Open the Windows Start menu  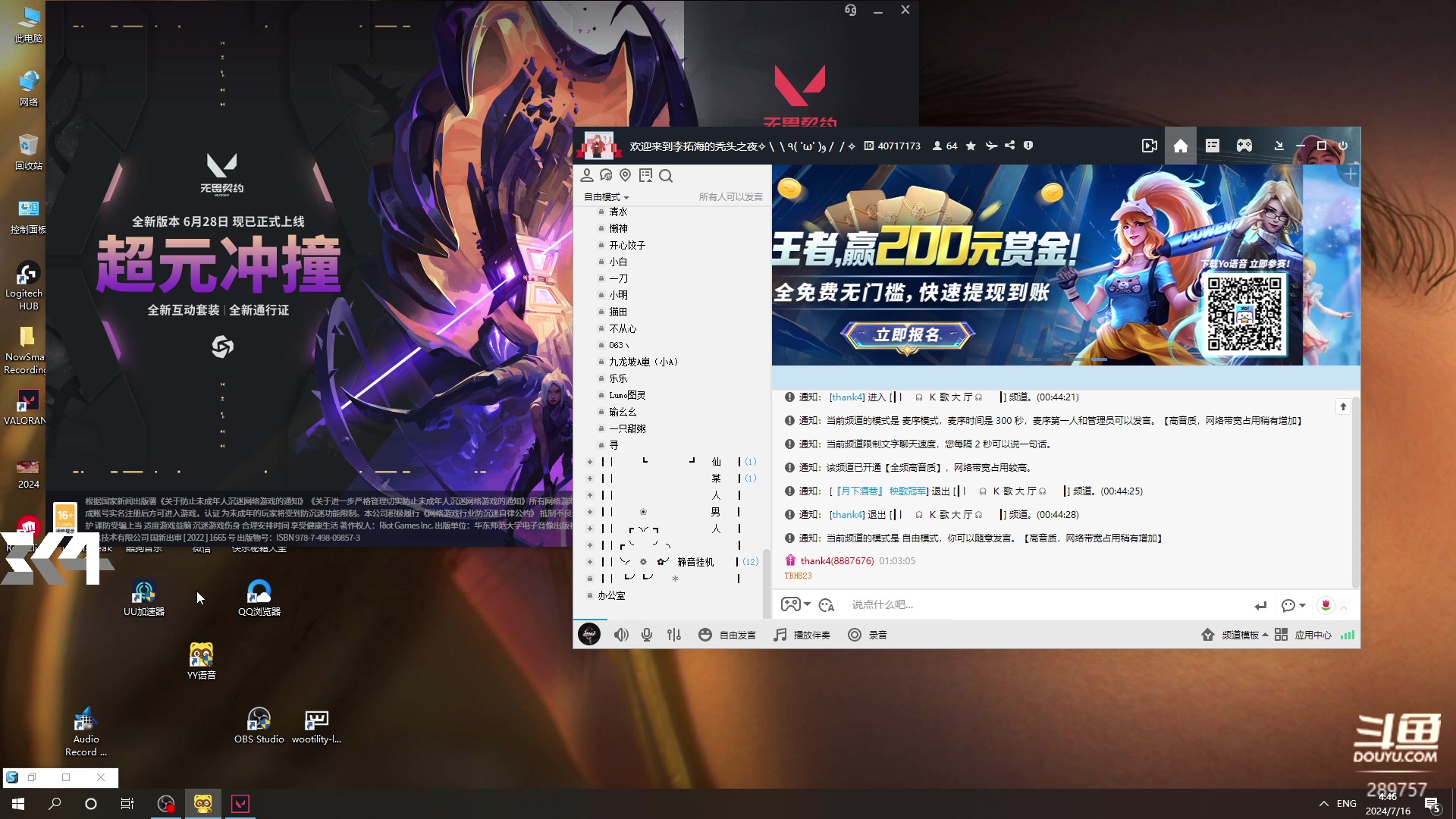18,804
